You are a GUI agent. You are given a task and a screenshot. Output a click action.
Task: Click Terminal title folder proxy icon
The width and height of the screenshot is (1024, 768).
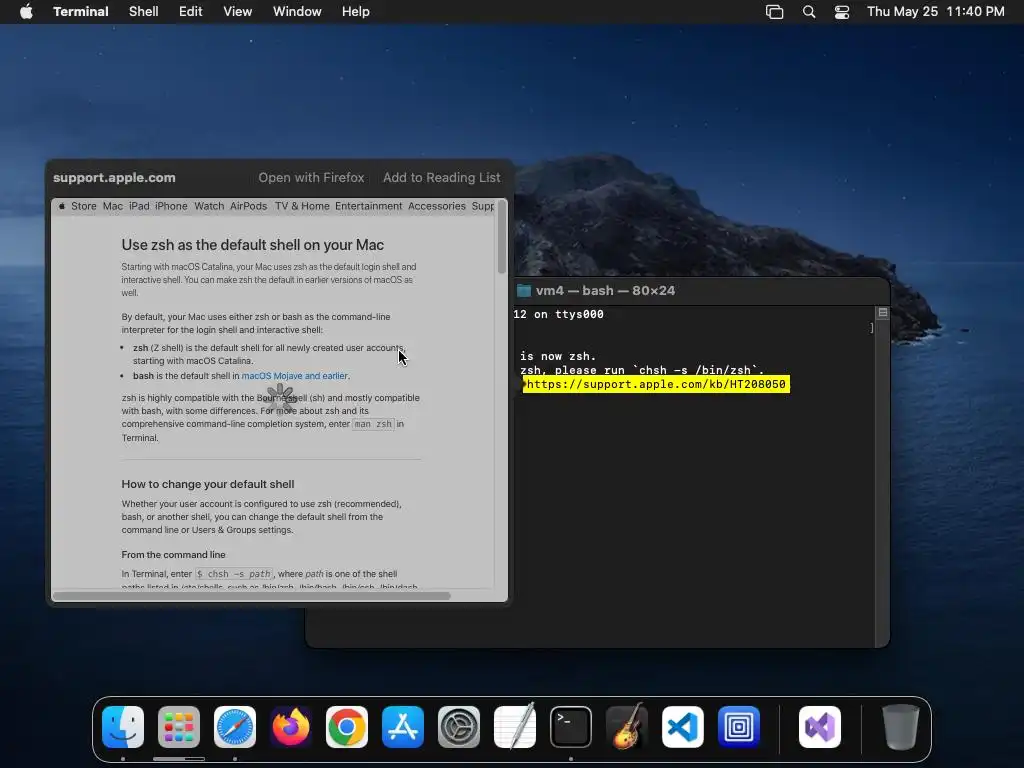(524, 291)
